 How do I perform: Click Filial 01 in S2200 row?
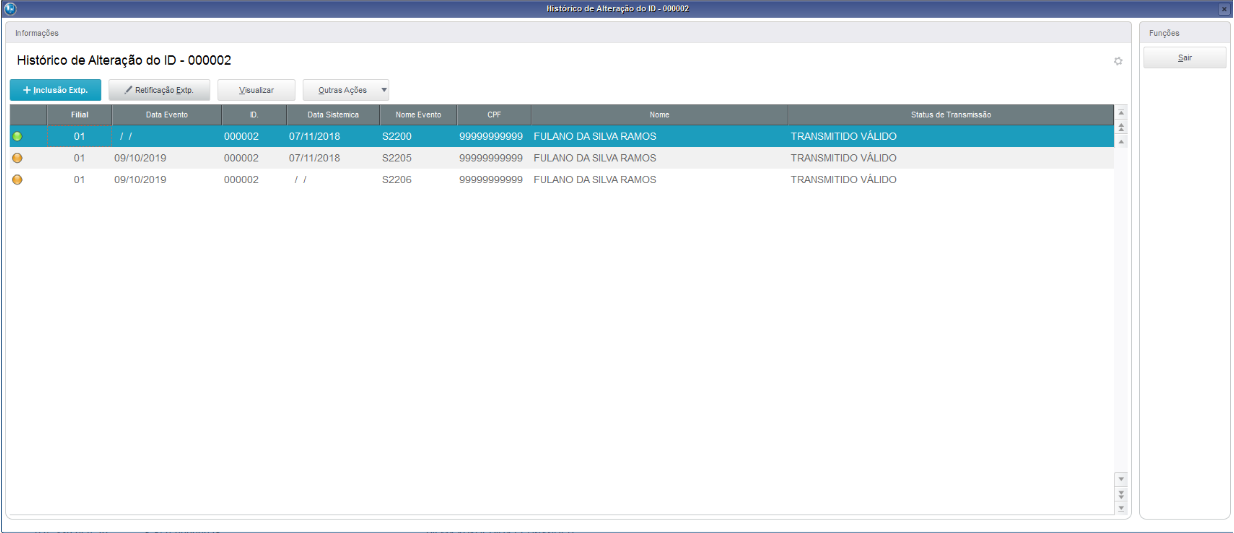point(80,136)
